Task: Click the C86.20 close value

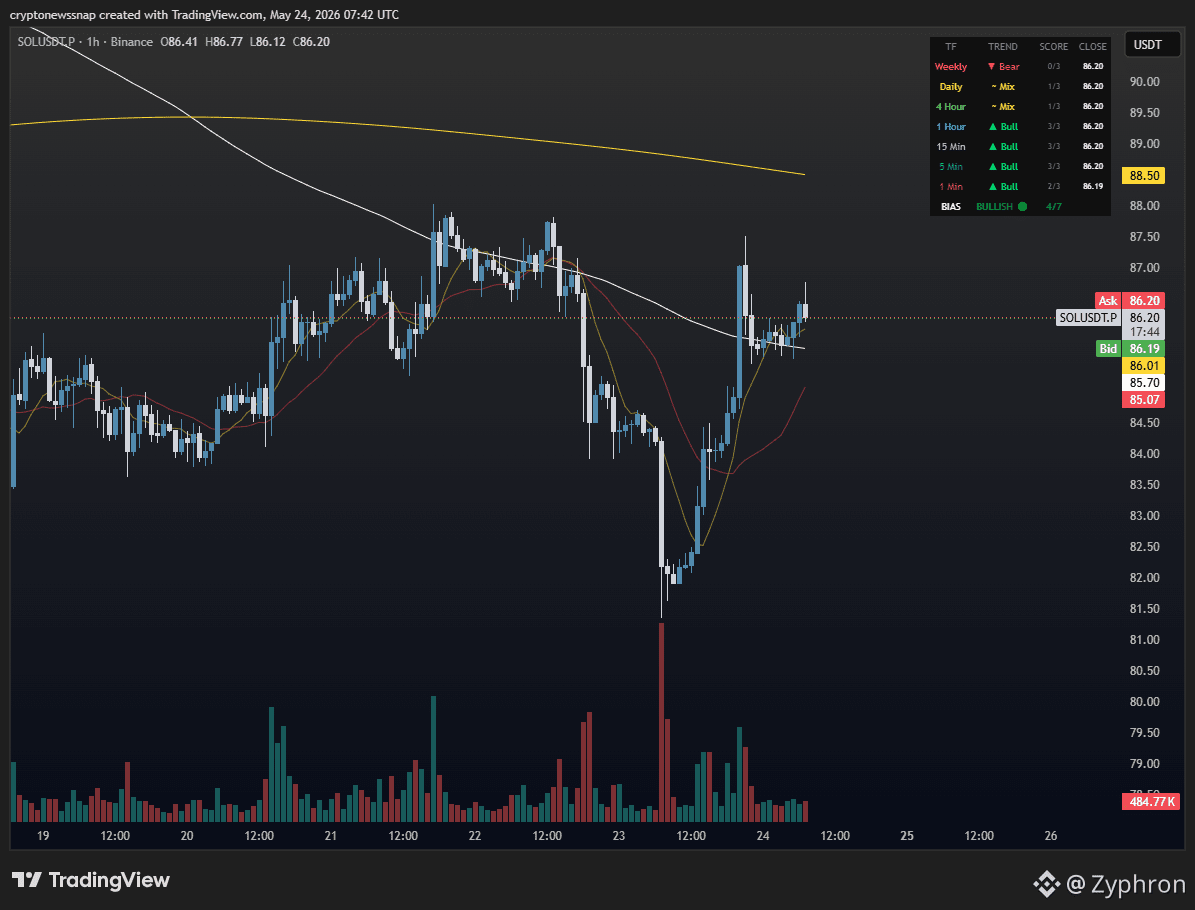Action: point(311,42)
